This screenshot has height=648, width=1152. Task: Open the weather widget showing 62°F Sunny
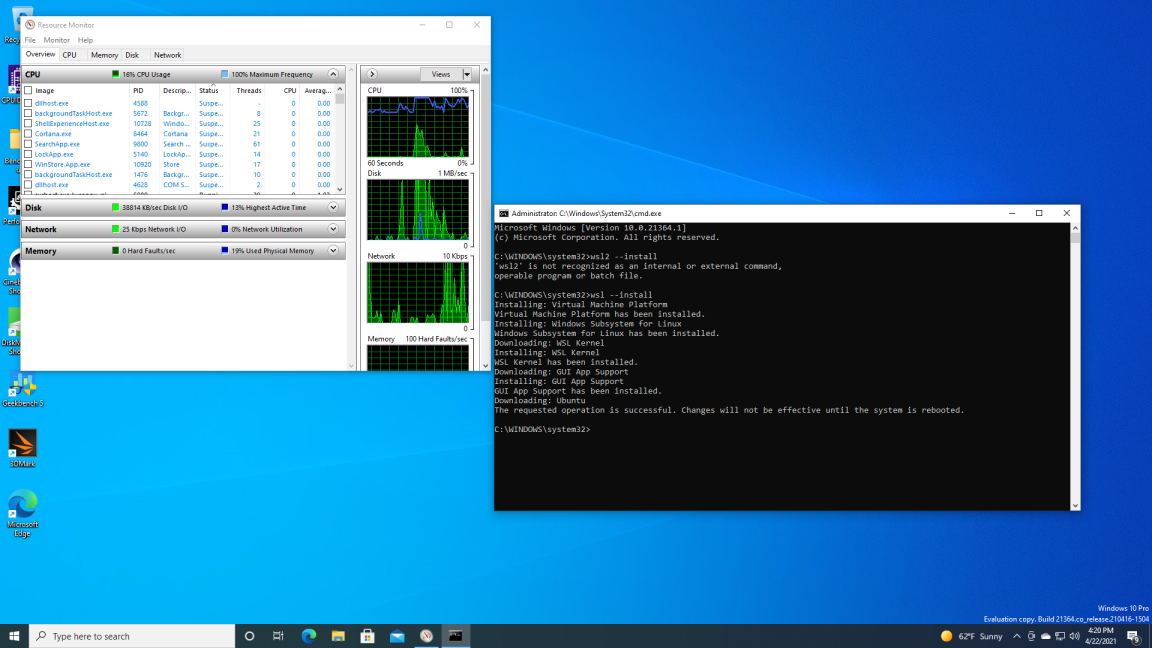pos(971,636)
